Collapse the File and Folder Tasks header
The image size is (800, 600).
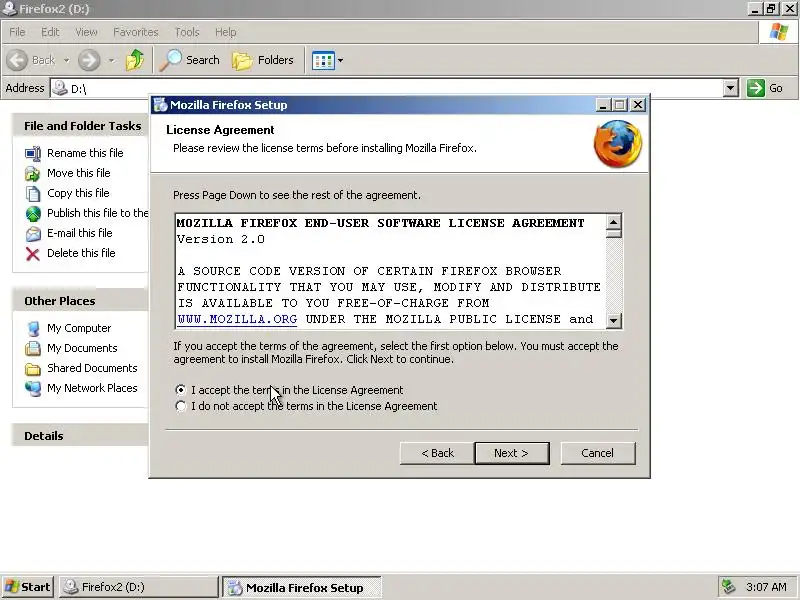[x=81, y=126]
